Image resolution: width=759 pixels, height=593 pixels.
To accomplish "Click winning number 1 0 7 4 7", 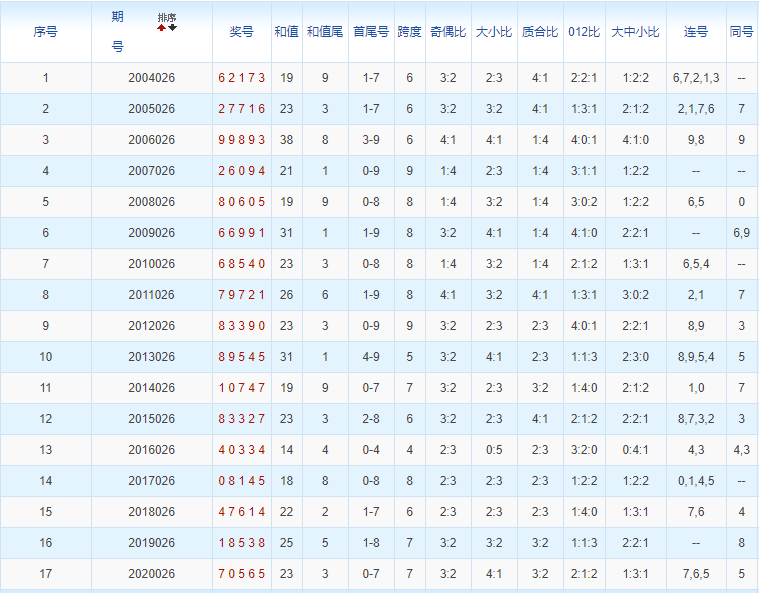I will tap(242, 388).
